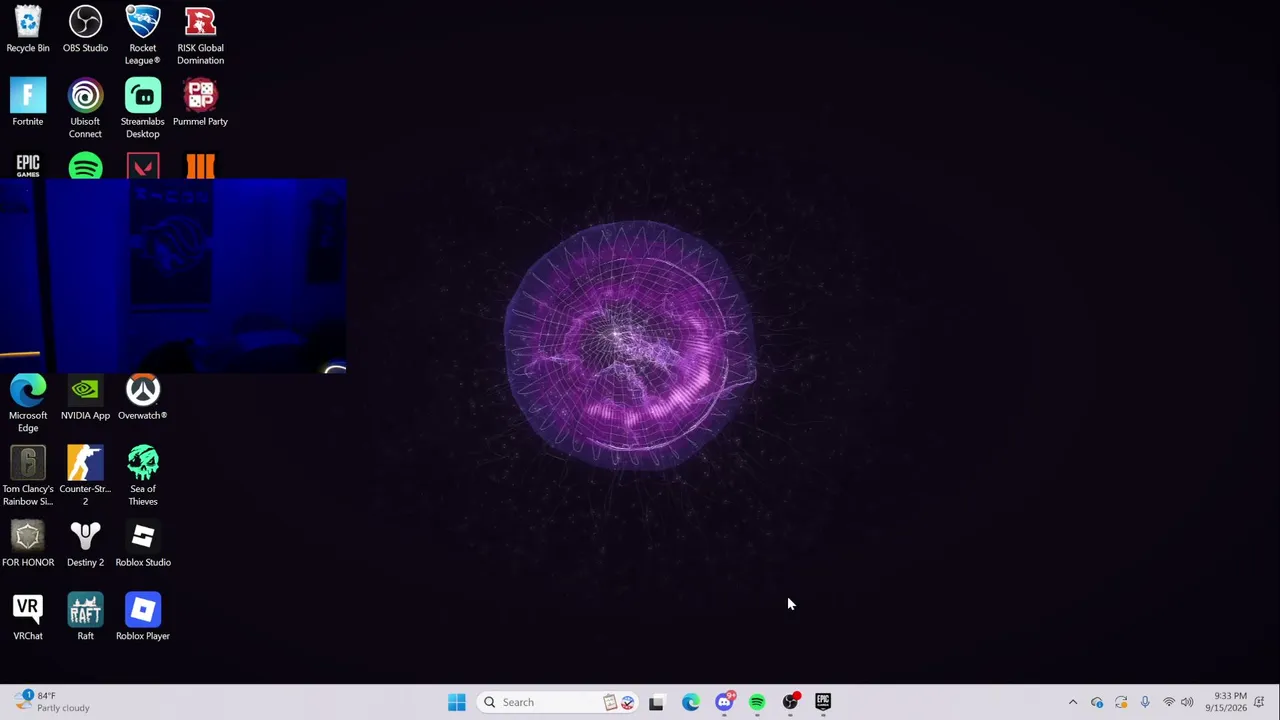Click the Destiny 2 desktop icon
1280x720 pixels.
coord(85,544)
